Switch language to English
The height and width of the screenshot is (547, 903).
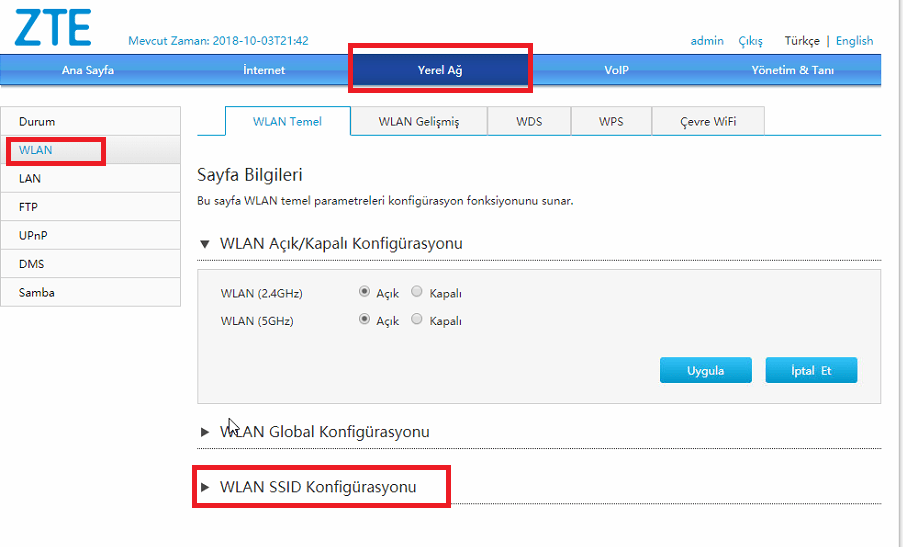pyautogui.click(x=854, y=41)
